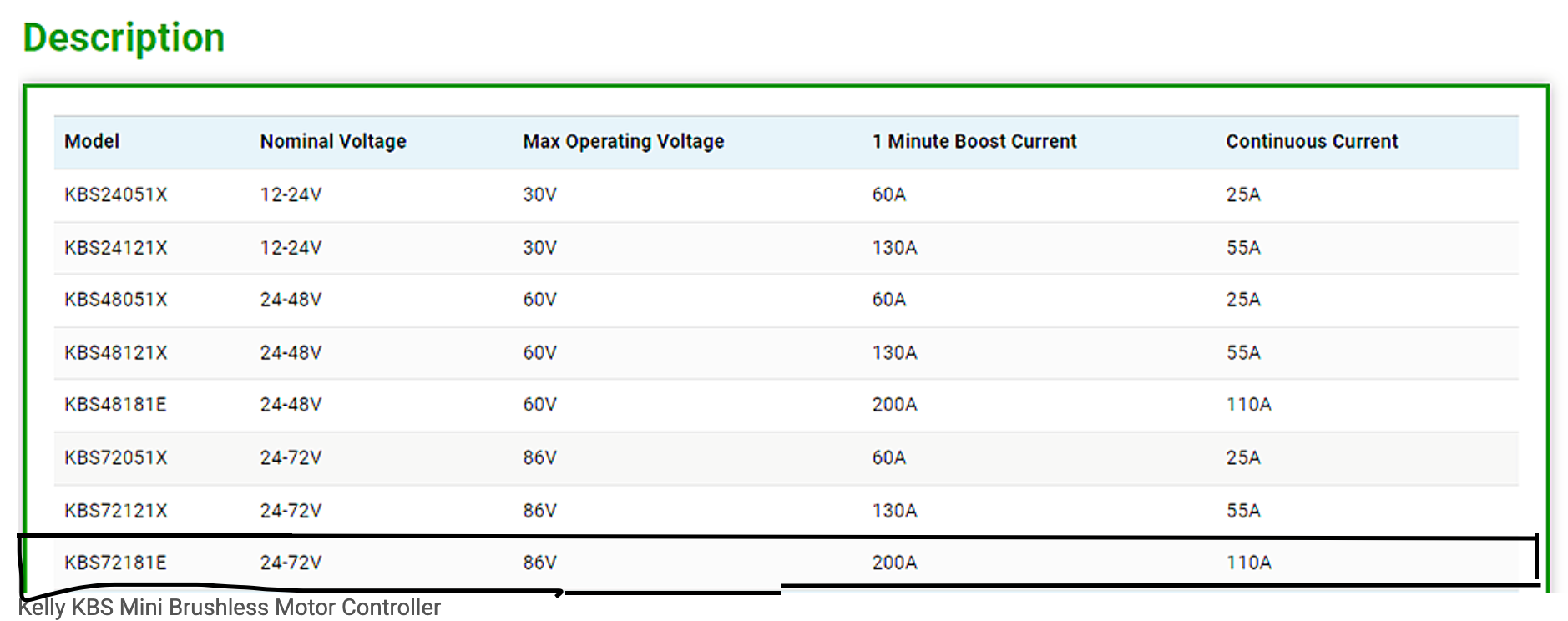The image size is (1568, 621).
Task: Click 130A boost current for KBS72121X
Action: (894, 511)
